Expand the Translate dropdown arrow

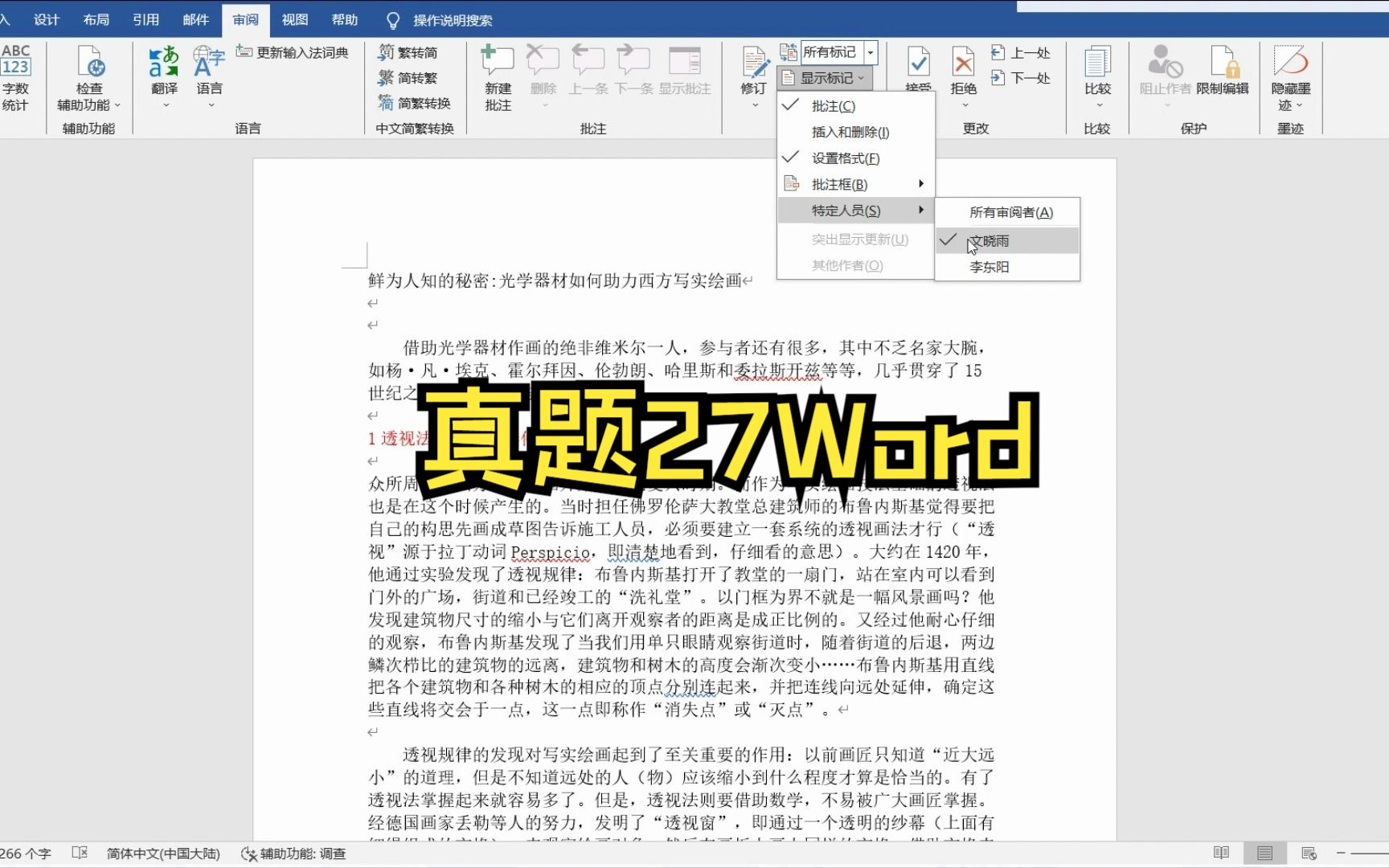point(166,104)
